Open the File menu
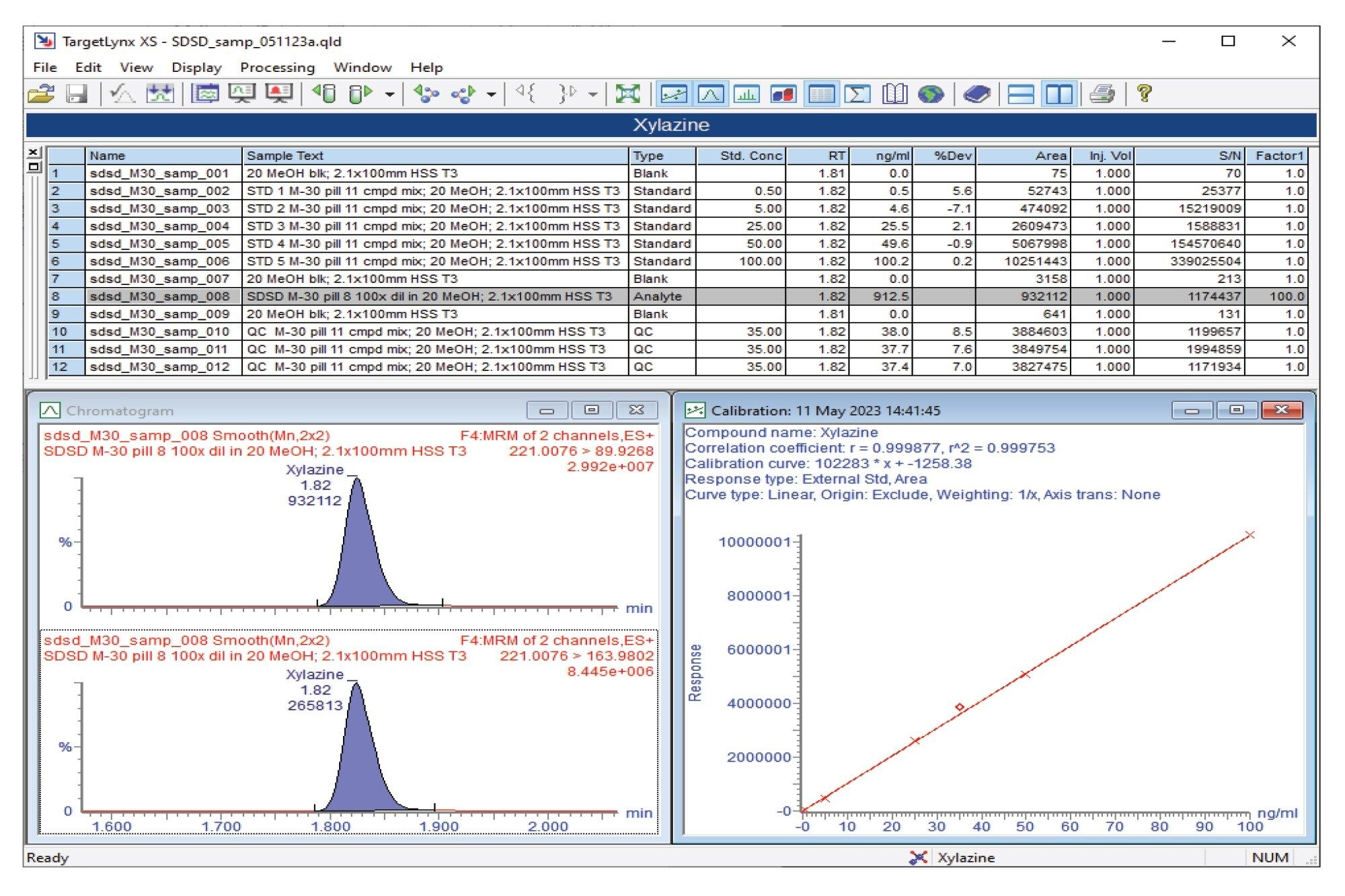Screen dimensions: 1345x896 pyautogui.click(x=45, y=67)
